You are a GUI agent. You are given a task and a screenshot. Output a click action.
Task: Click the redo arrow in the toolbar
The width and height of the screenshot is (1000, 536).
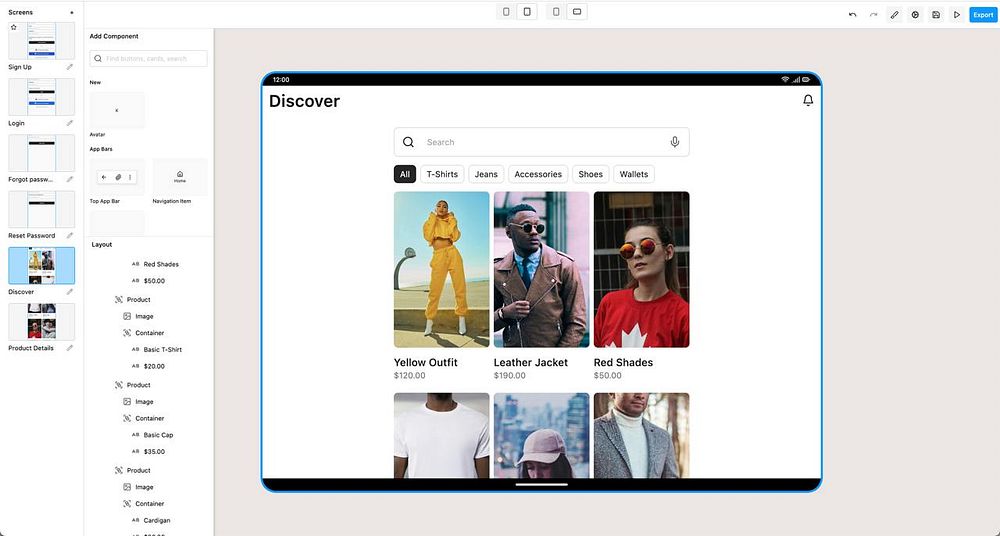click(873, 15)
